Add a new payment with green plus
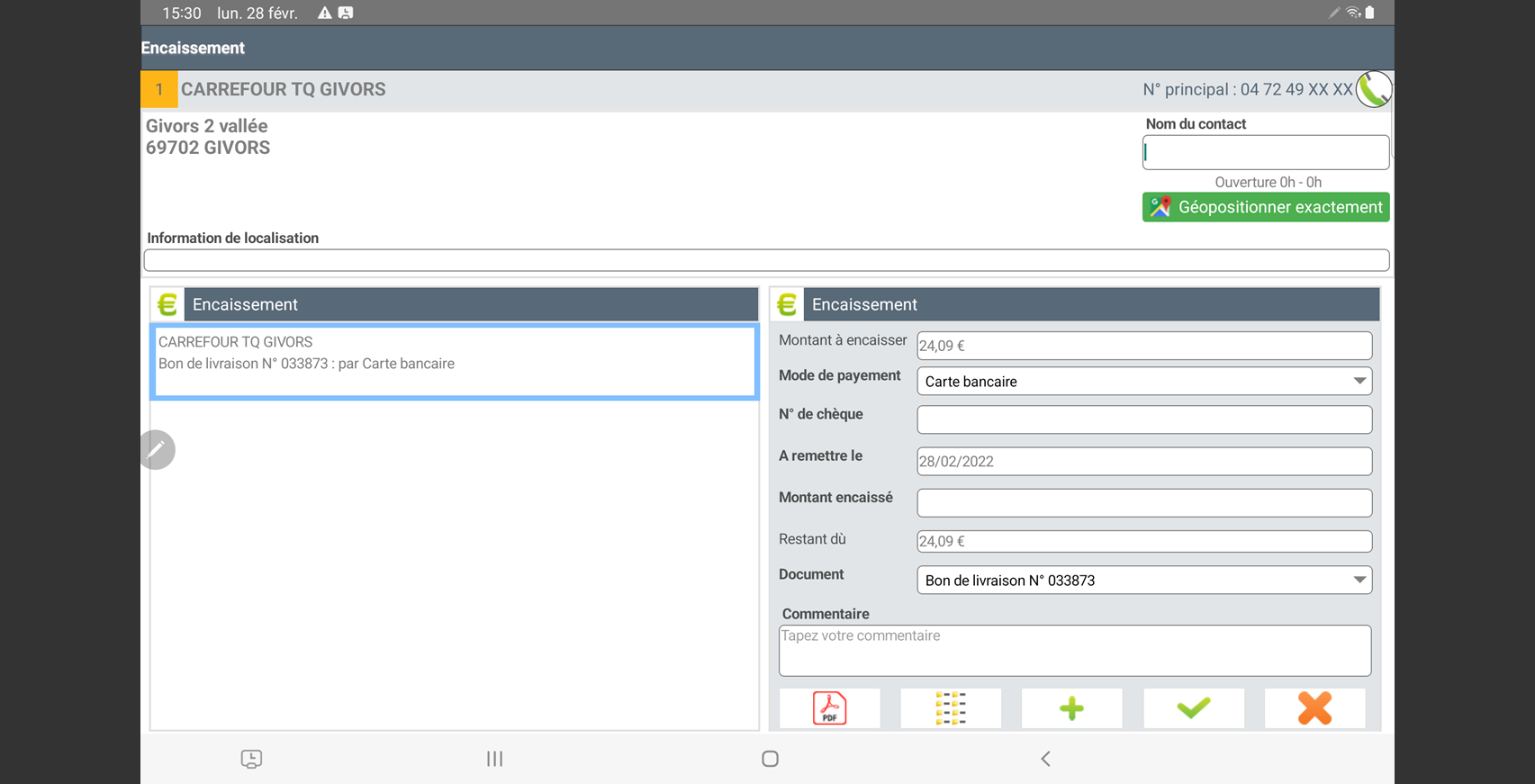Viewport: 1535px width, 784px height. tap(1071, 708)
